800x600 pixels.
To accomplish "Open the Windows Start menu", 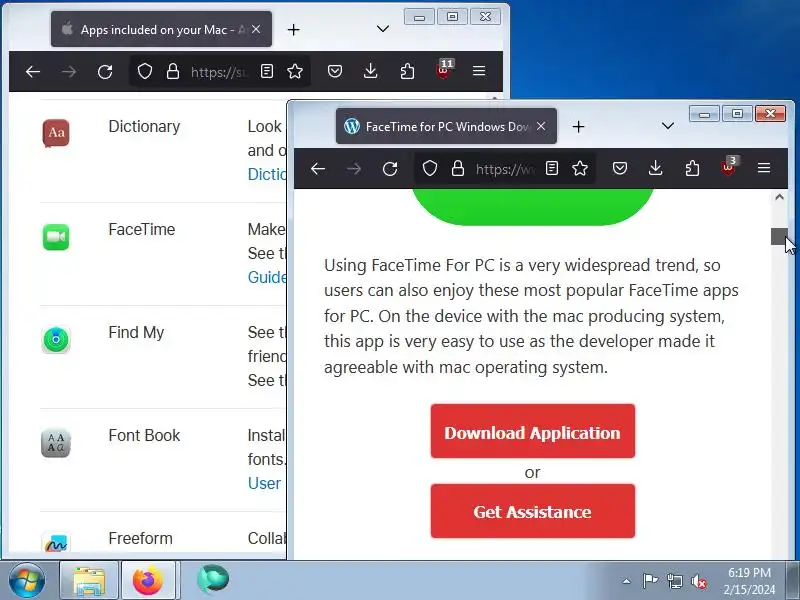I will (27, 580).
